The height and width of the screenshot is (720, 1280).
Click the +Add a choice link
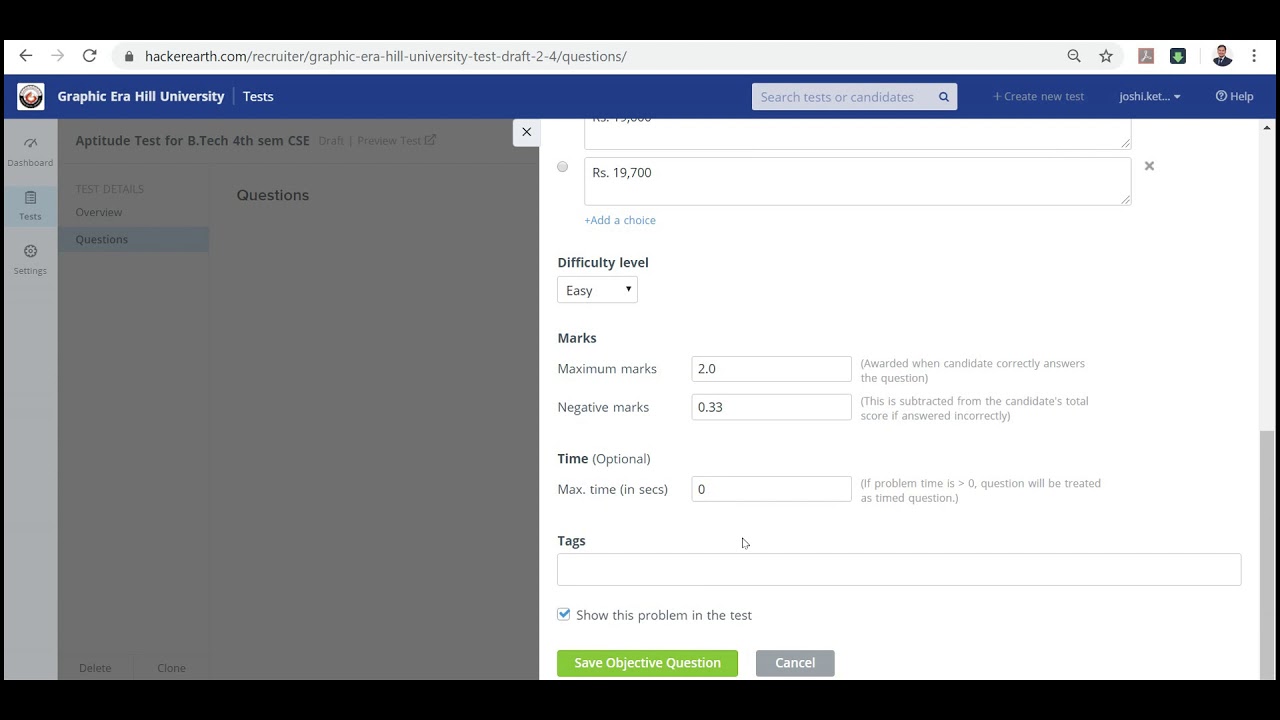pyautogui.click(x=620, y=220)
